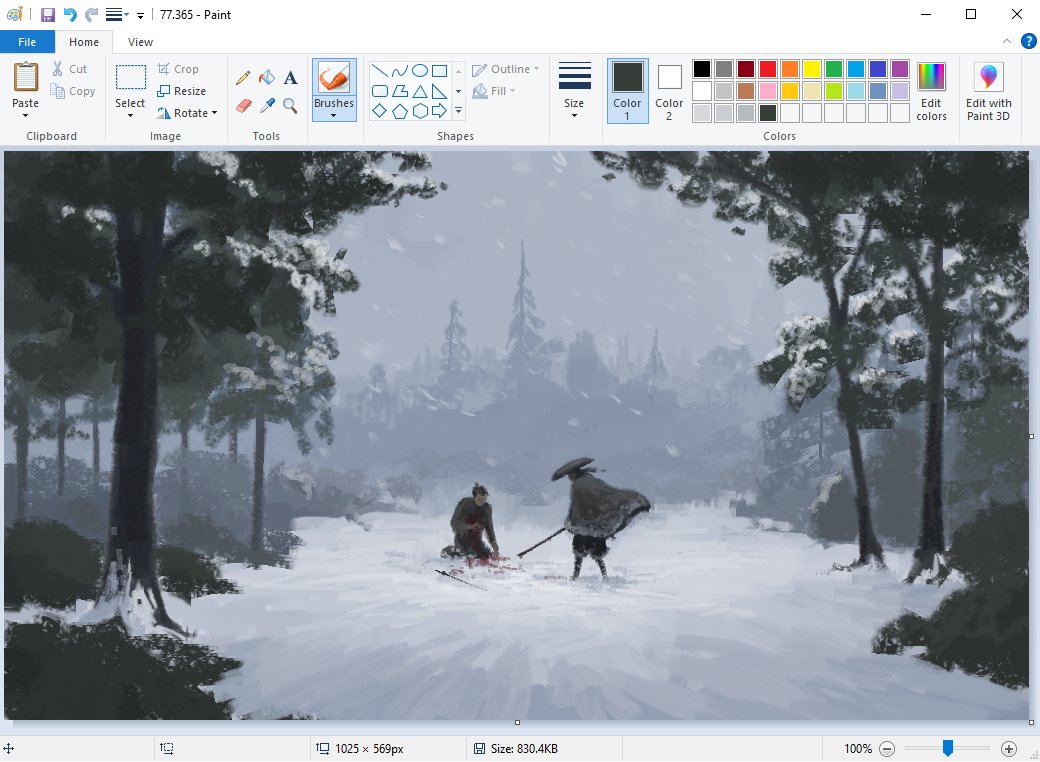Activate the Color 2 background selector
Viewport: 1040px width, 762px height.
click(669, 90)
